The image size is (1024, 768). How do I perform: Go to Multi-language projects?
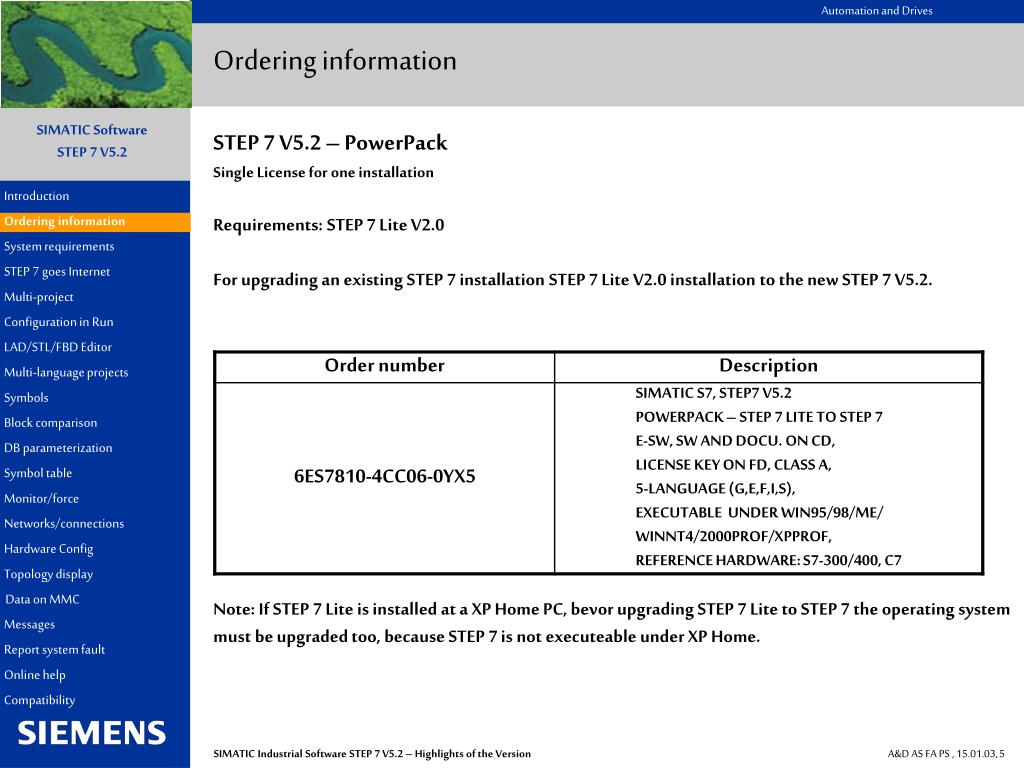[66, 372]
